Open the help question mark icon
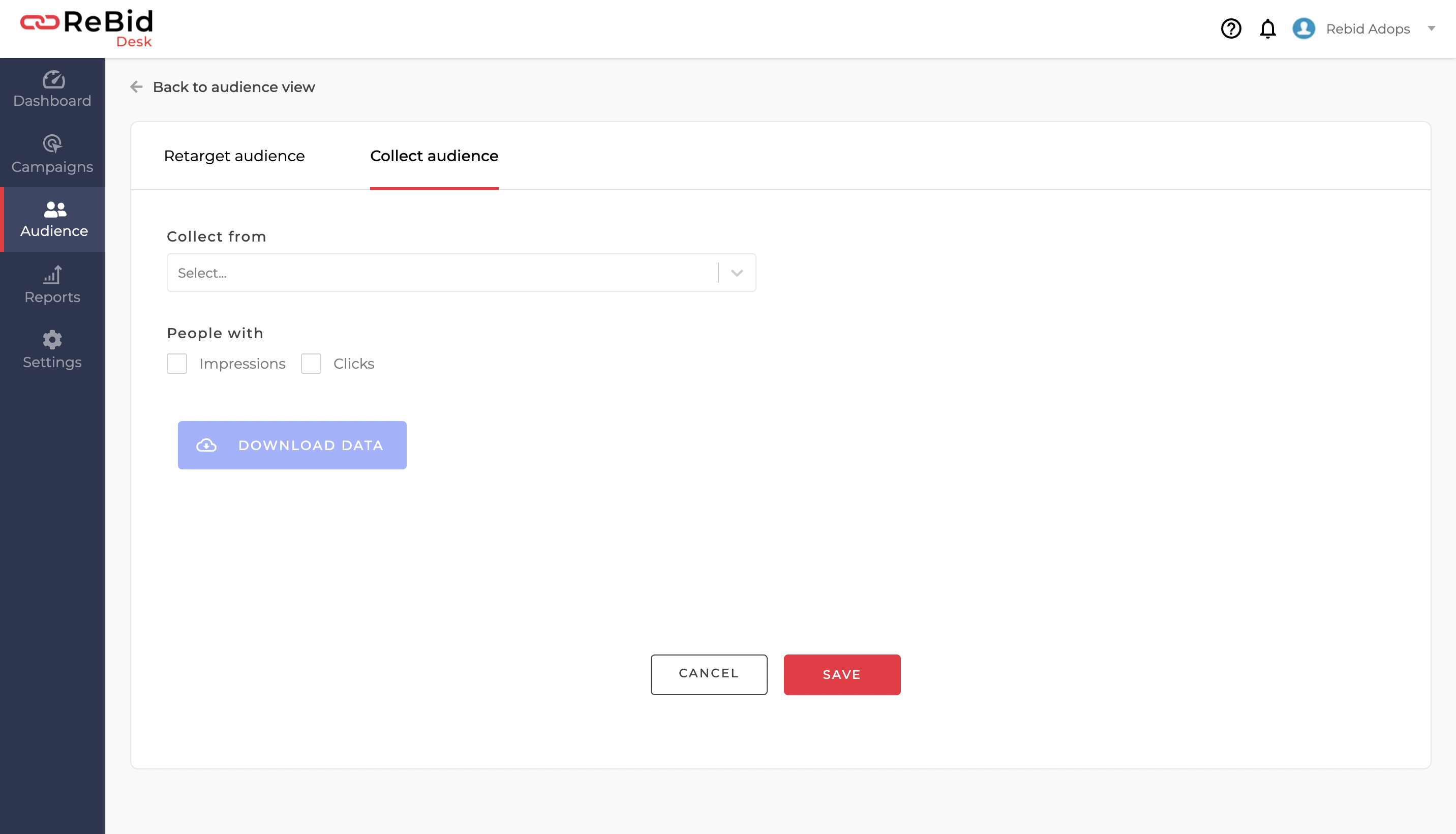This screenshot has height=834, width=1456. pos(1231,28)
